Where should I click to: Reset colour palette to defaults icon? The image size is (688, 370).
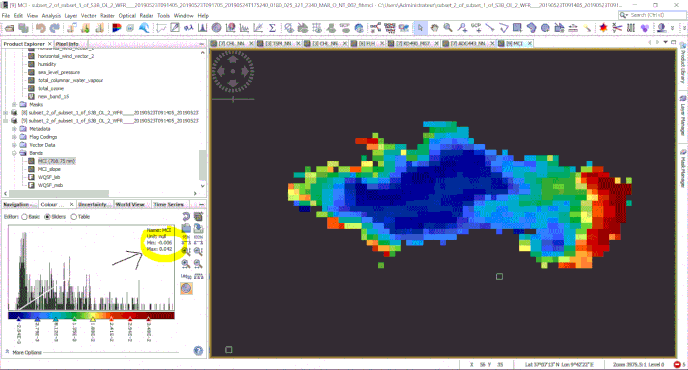[186, 216]
